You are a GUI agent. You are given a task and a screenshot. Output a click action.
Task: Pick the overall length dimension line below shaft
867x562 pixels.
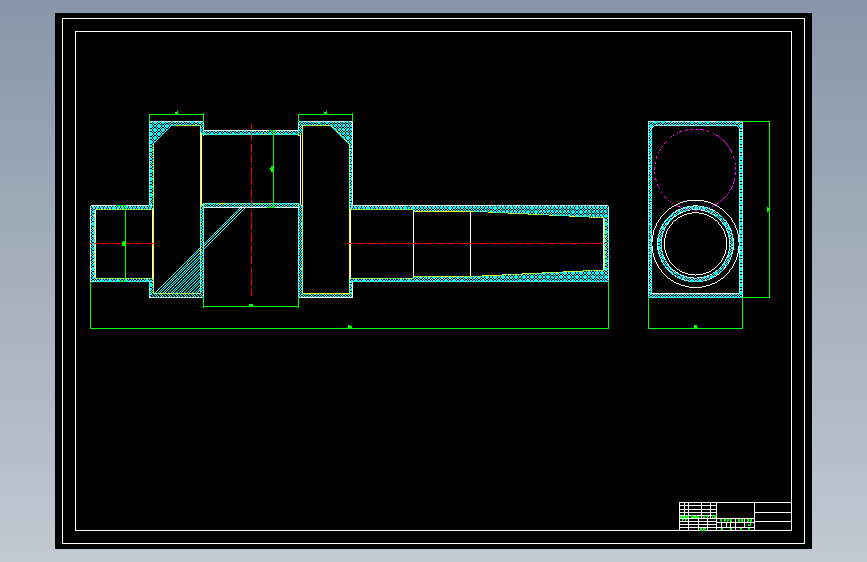[349, 328]
